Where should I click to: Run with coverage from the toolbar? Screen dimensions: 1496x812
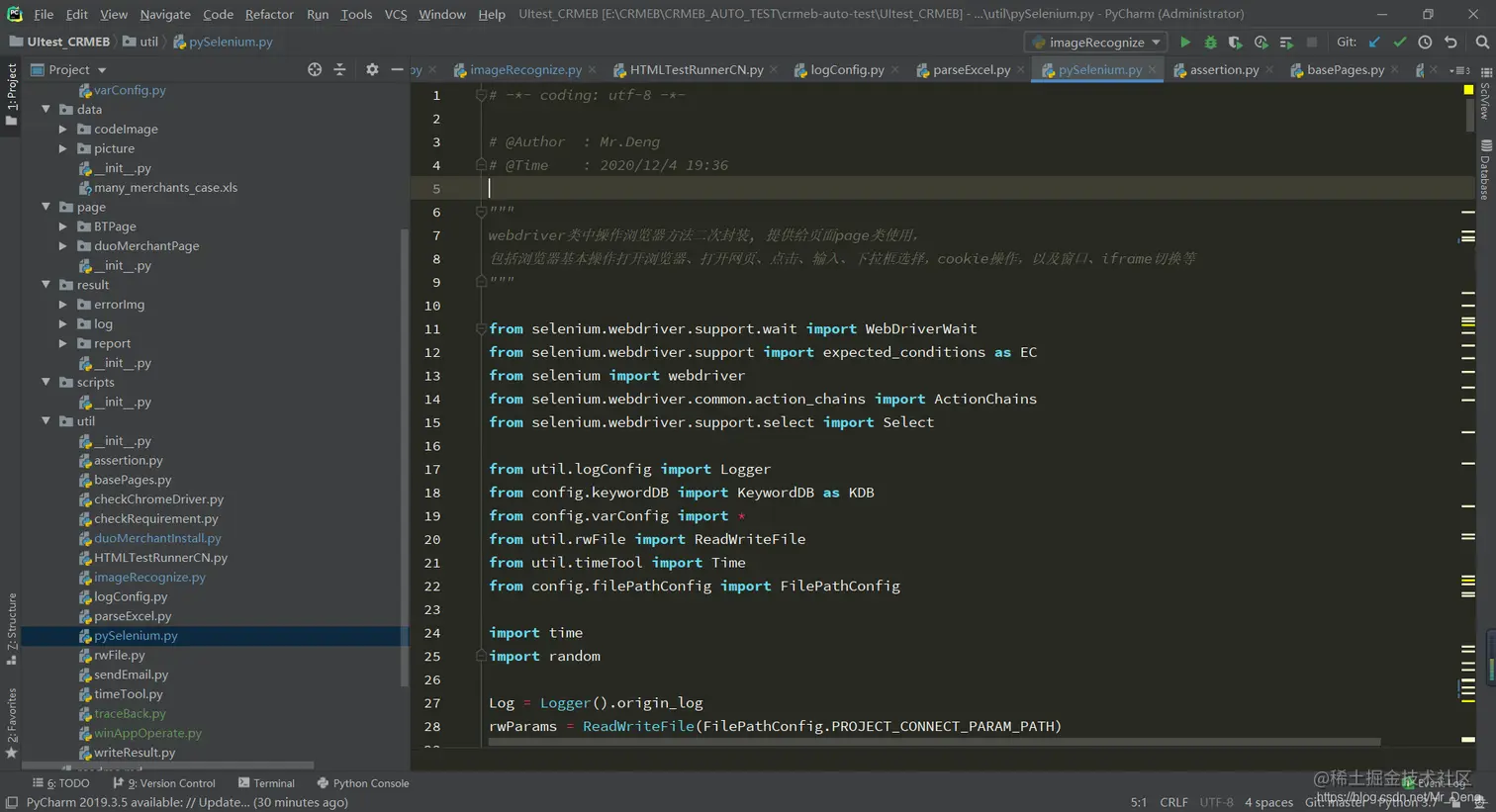point(1235,43)
